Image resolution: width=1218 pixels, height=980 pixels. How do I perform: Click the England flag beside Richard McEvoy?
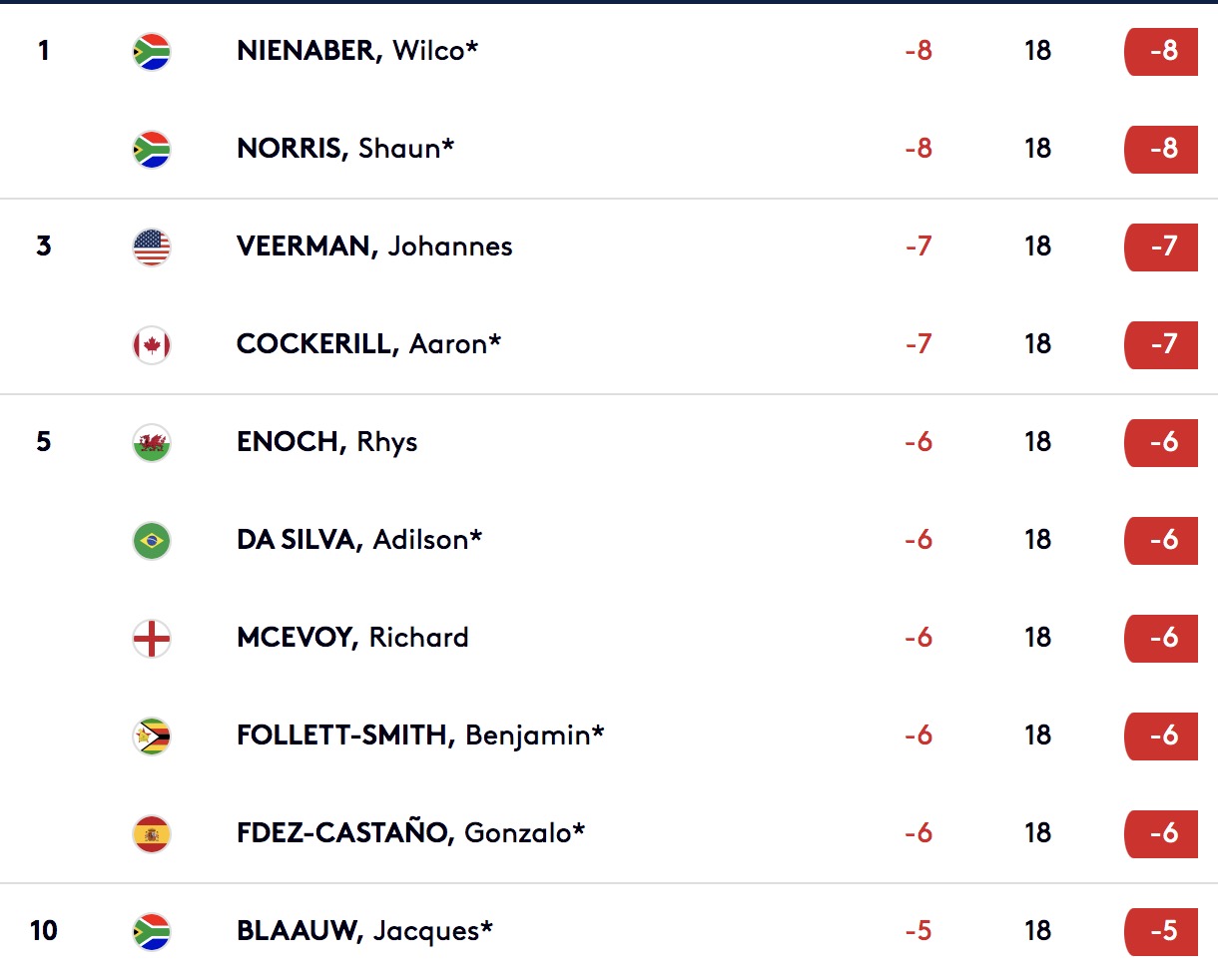152,638
